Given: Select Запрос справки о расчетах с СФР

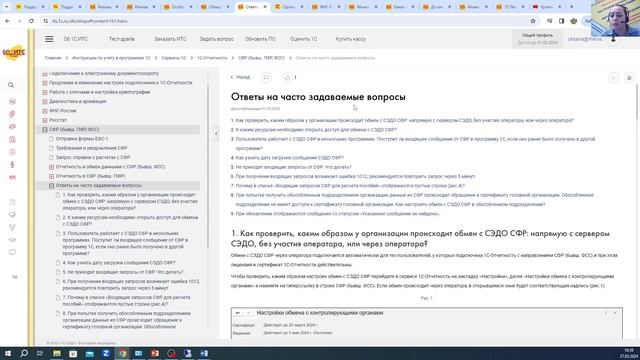Looking at the screenshot, I should (x=93, y=158).
